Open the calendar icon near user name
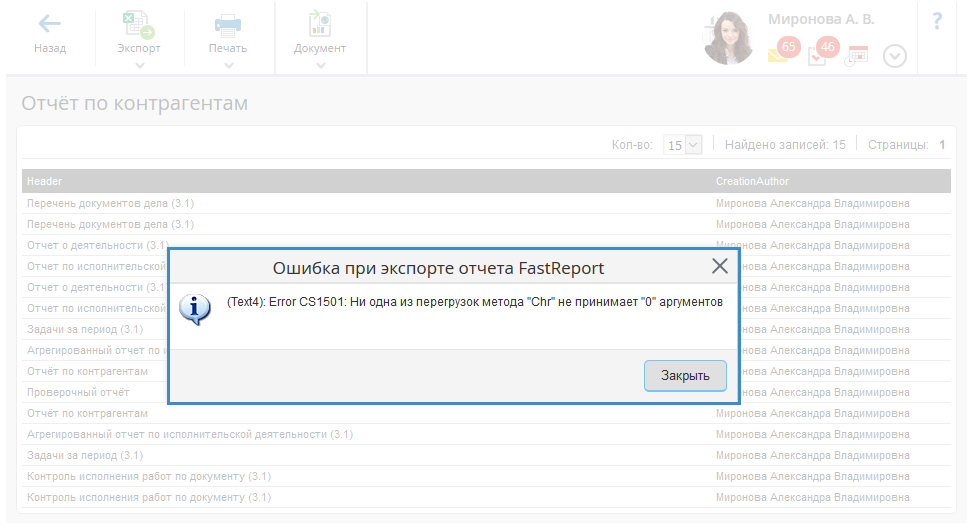 pyautogui.click(x=857, y=56)
